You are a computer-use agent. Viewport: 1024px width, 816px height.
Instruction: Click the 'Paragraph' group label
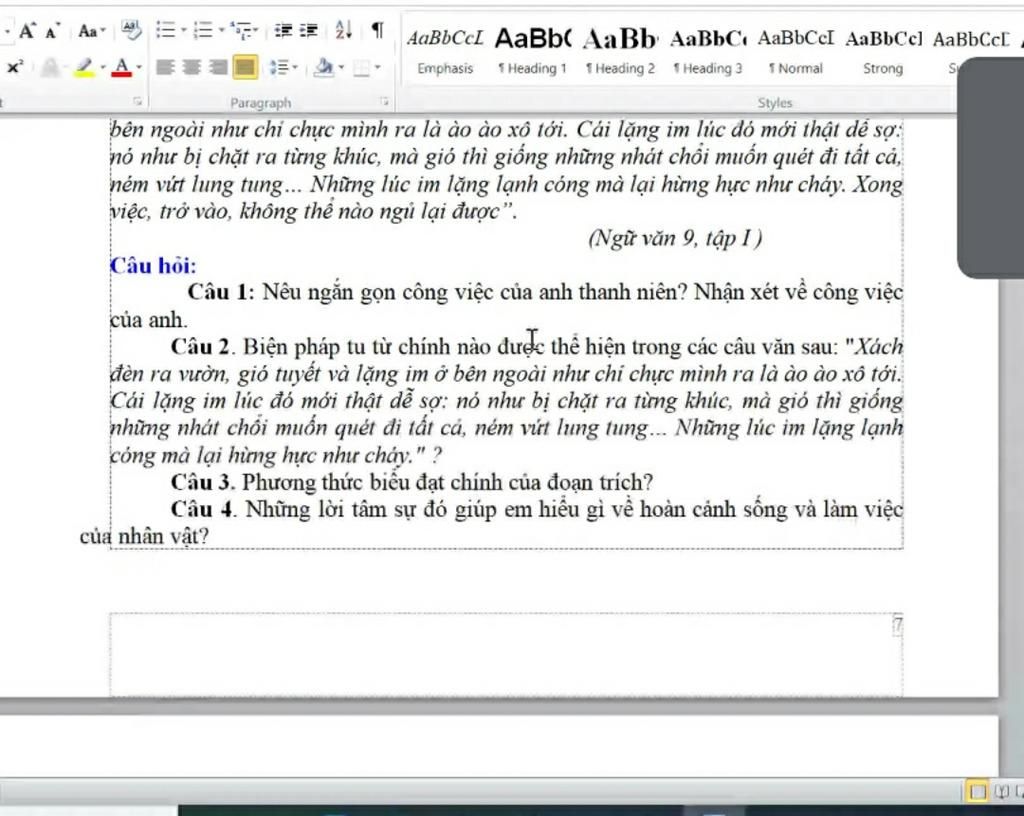click(x=261, y=102)
